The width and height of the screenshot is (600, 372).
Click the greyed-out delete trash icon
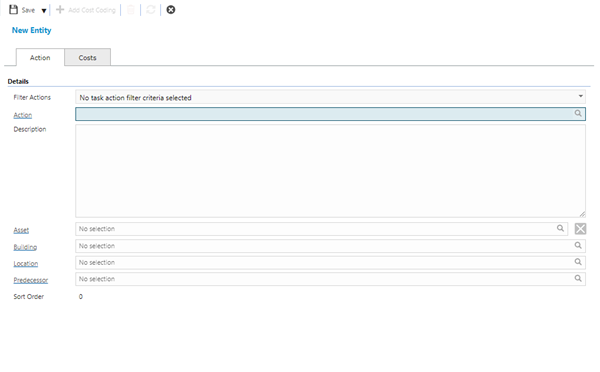coord(130,10)
